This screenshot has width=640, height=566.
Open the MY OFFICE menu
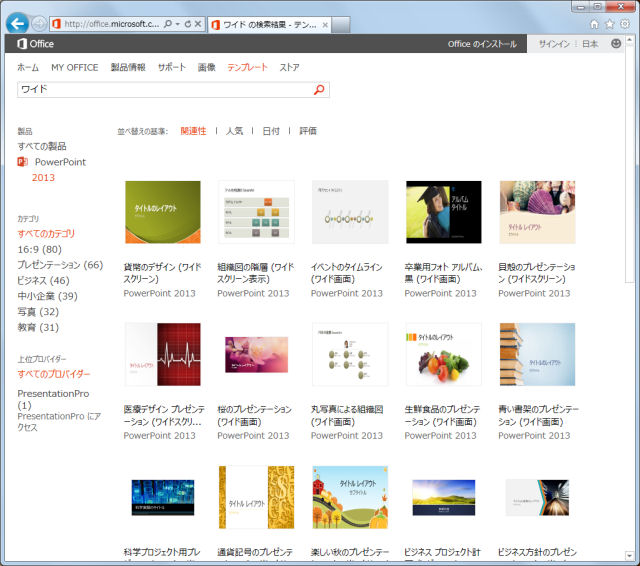(75, 67)
